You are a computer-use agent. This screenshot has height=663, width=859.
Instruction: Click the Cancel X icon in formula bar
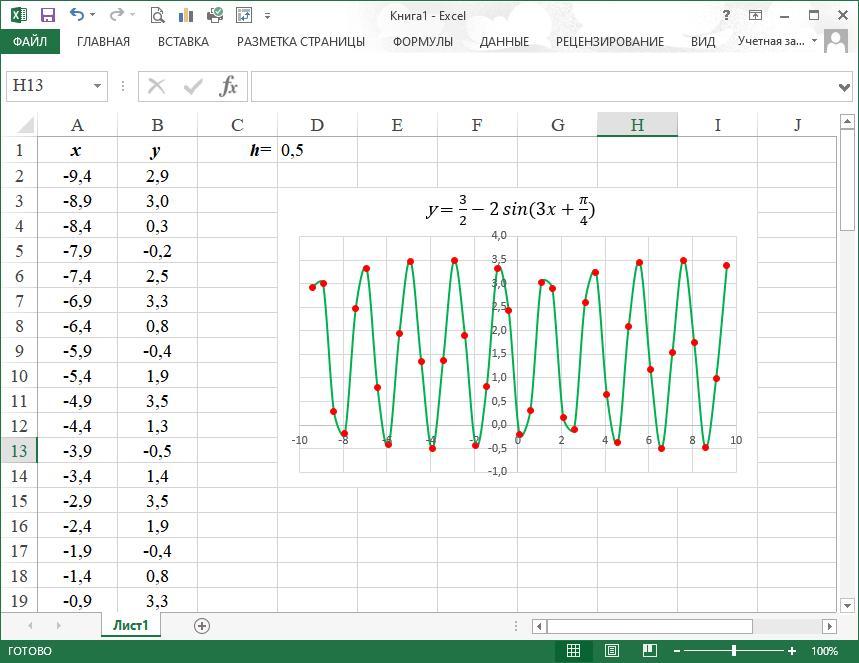[x=156, y=86]
